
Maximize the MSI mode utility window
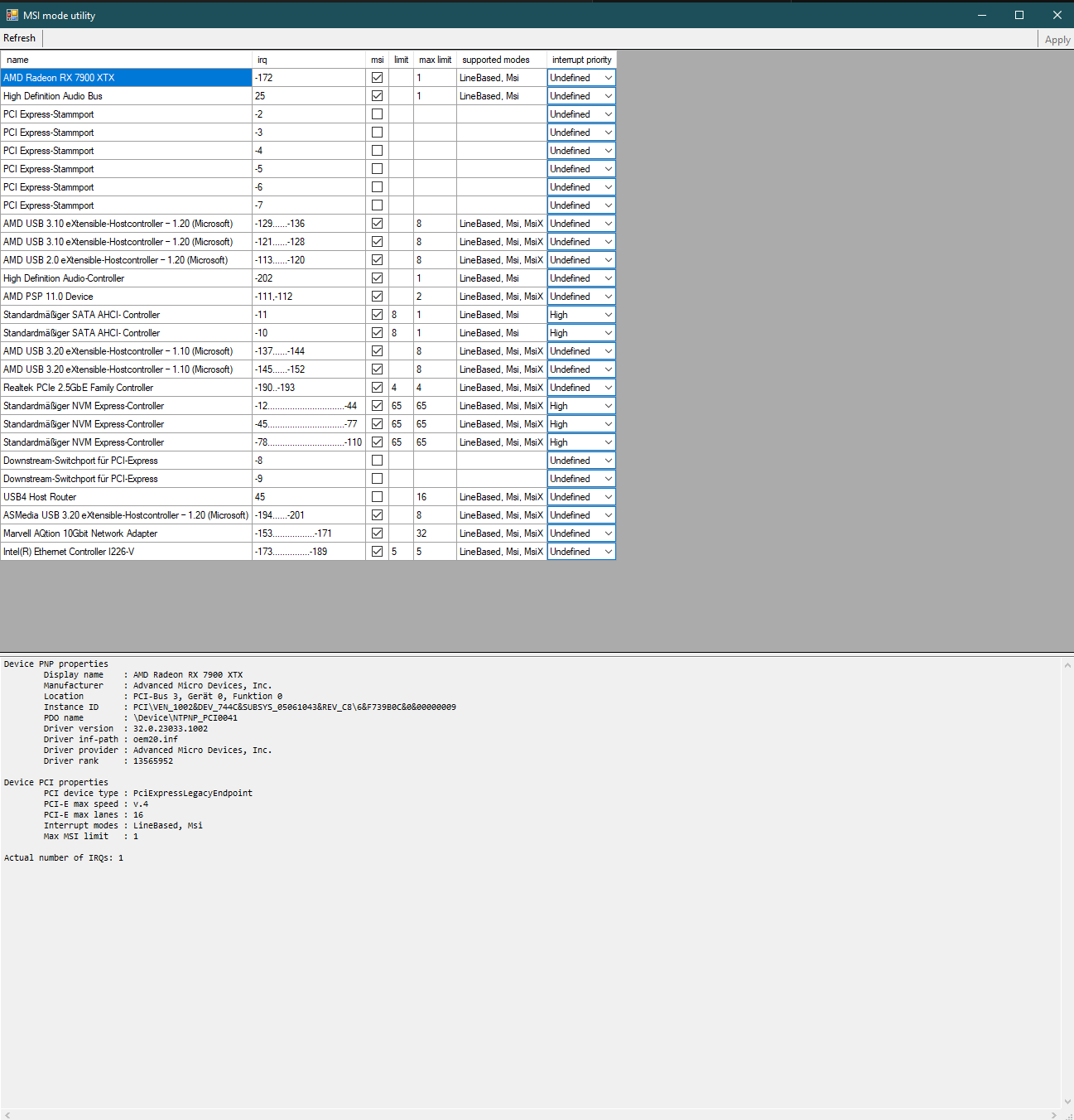pos(1019,15)
